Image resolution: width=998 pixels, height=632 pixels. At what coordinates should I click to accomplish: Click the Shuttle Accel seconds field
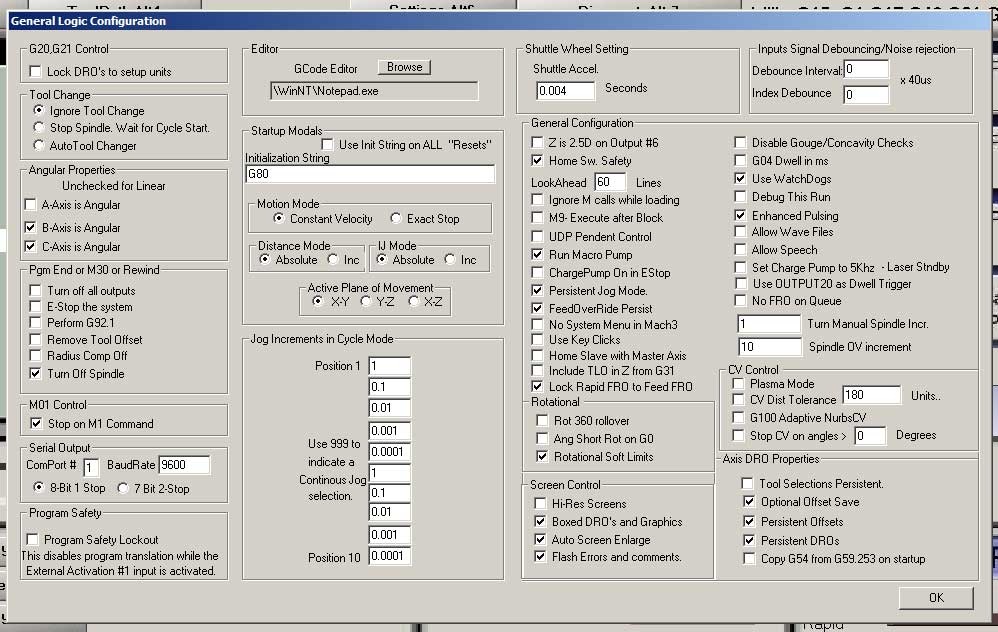point(565,91)
